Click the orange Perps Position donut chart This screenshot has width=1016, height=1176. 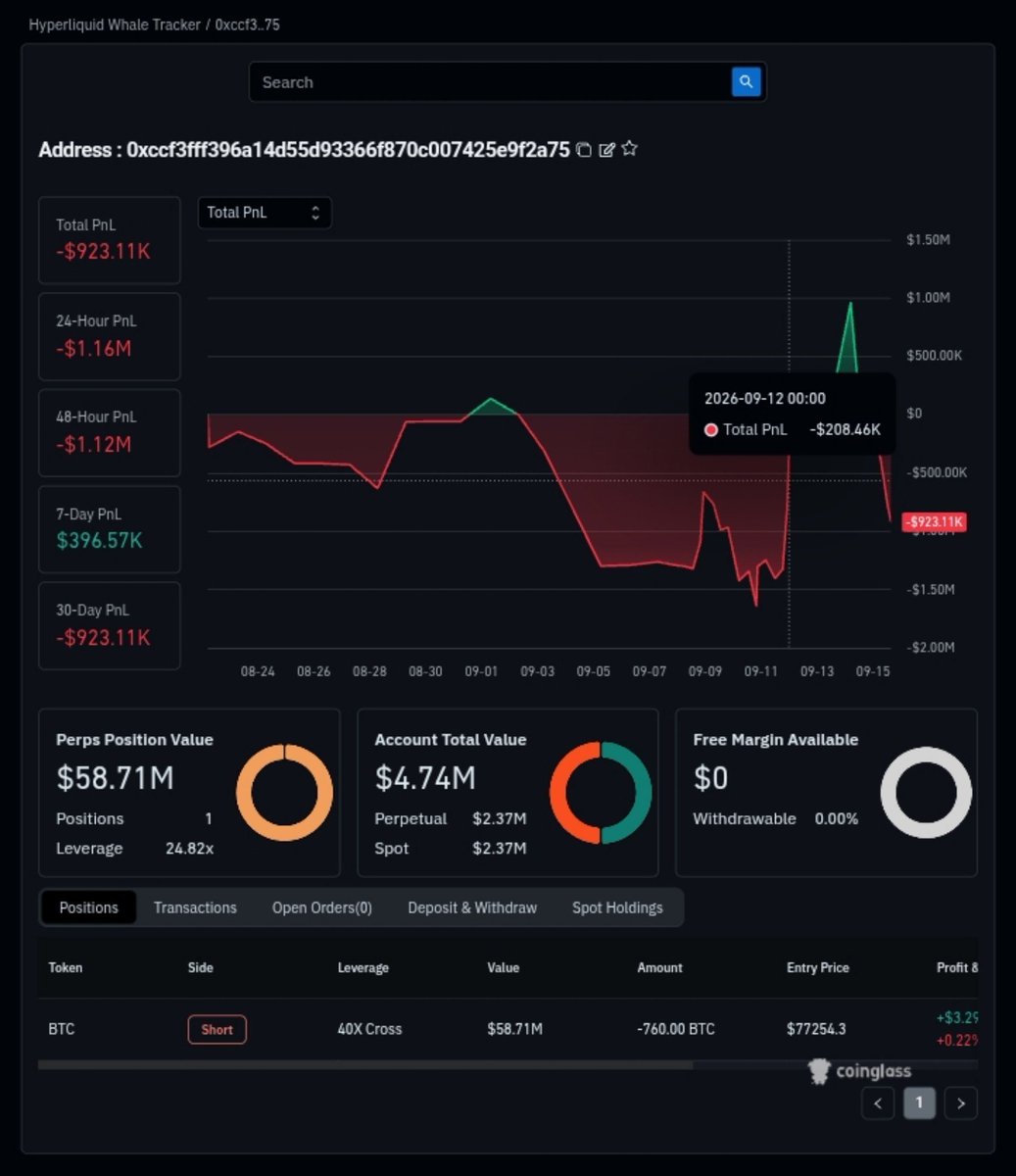[x=285, y=793]
